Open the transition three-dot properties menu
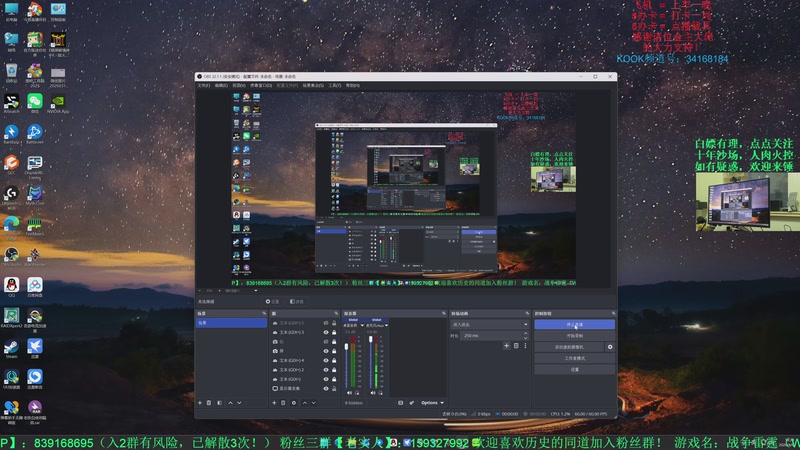Screen dimensions: 800x450 (x=525, y=346)
